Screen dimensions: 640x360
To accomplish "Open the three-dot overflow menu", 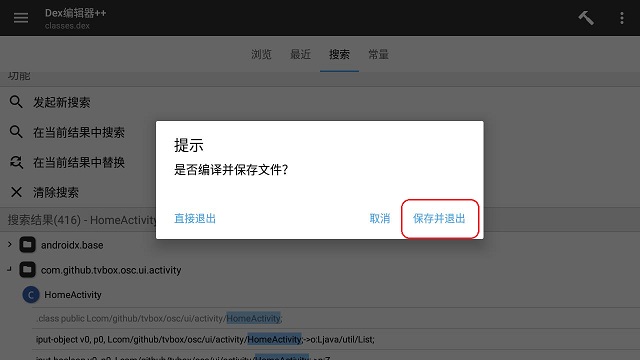I will pyautogui.click(x=622, y=18).
